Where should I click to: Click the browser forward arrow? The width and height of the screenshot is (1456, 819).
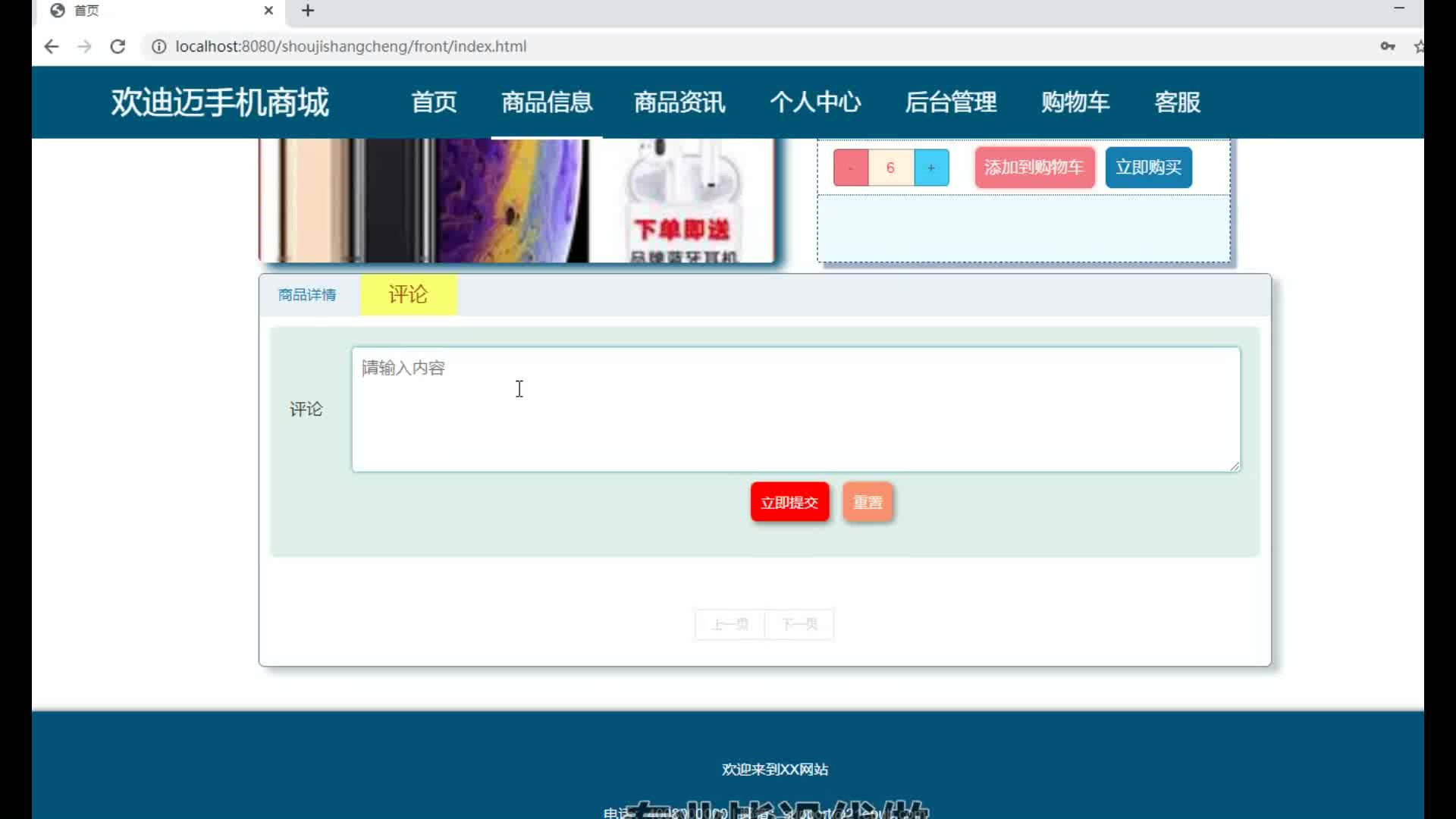84,46
